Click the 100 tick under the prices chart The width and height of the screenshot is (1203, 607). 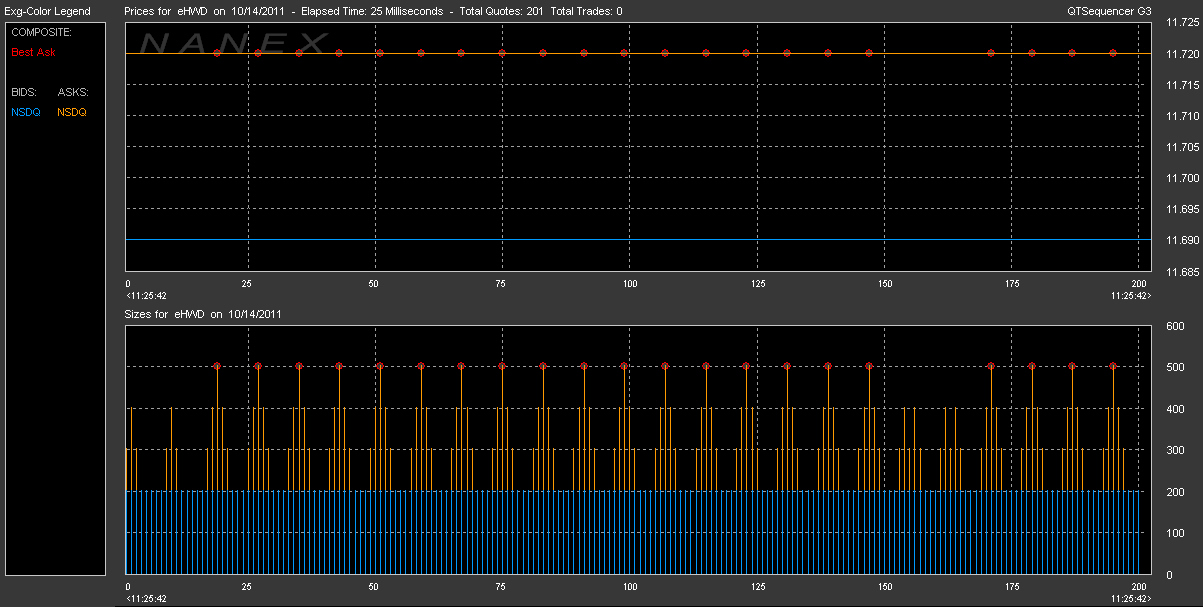(x=630, y=284)
